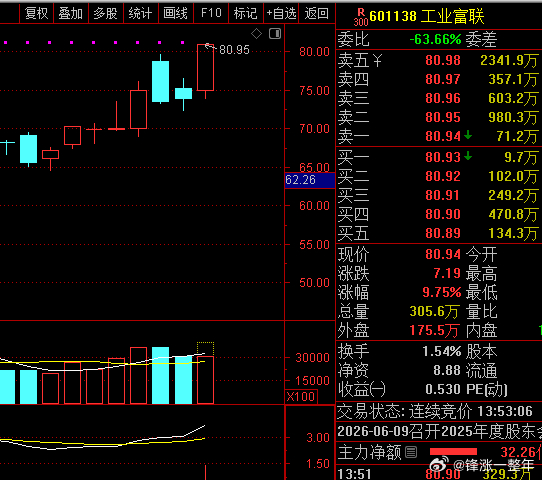
Task: Click the 买三 price 80.91
Action: tap(443, 196)
